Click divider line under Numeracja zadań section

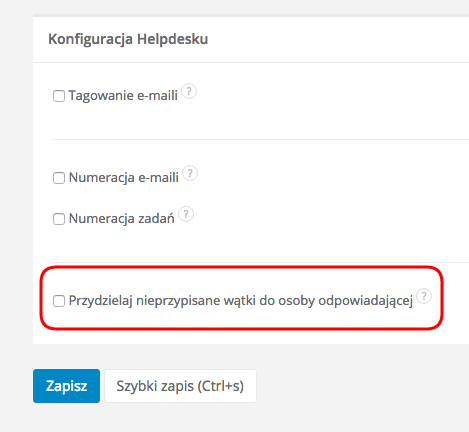coord(261,262)
